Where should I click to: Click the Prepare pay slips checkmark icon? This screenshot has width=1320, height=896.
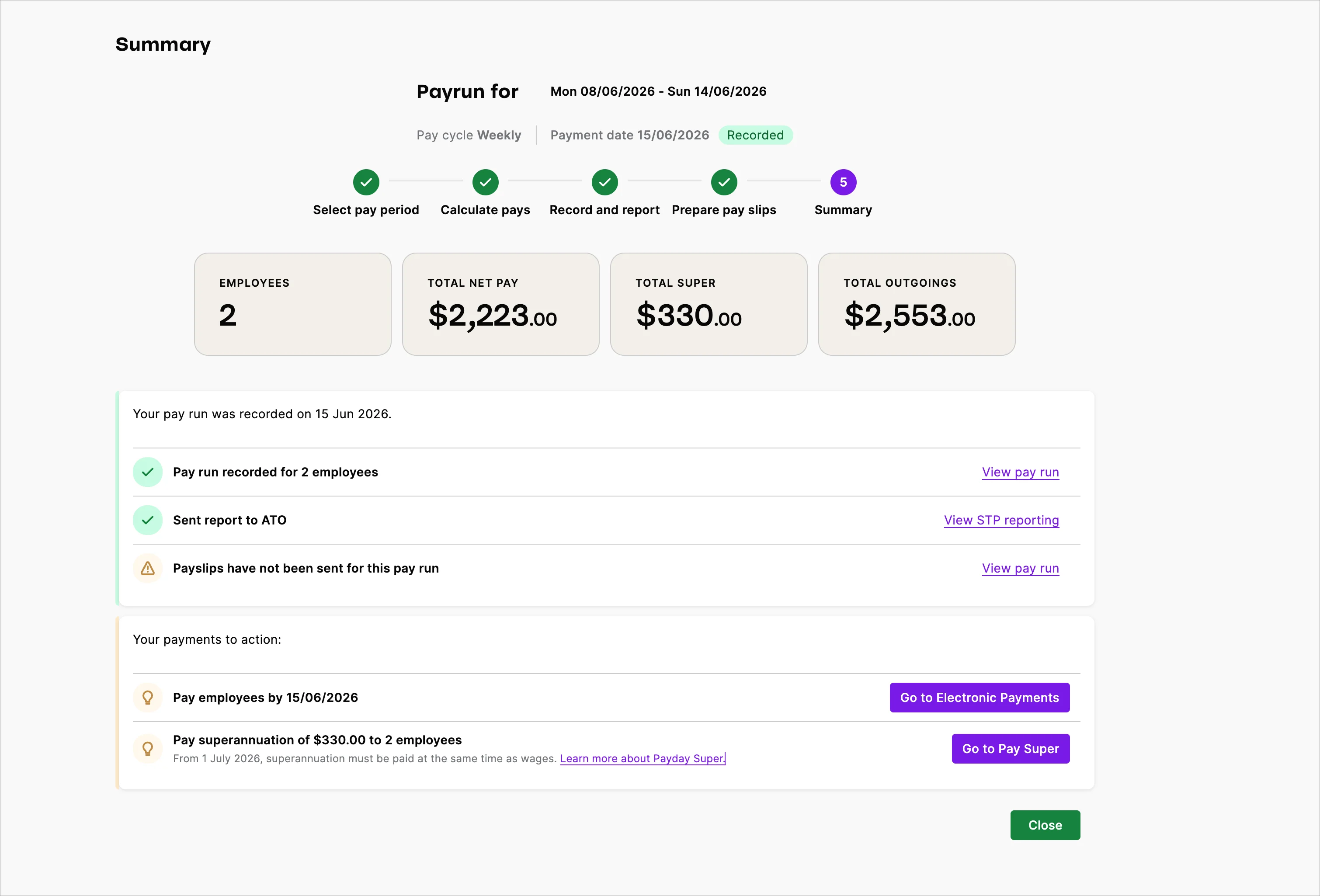[x=724, y=182]
